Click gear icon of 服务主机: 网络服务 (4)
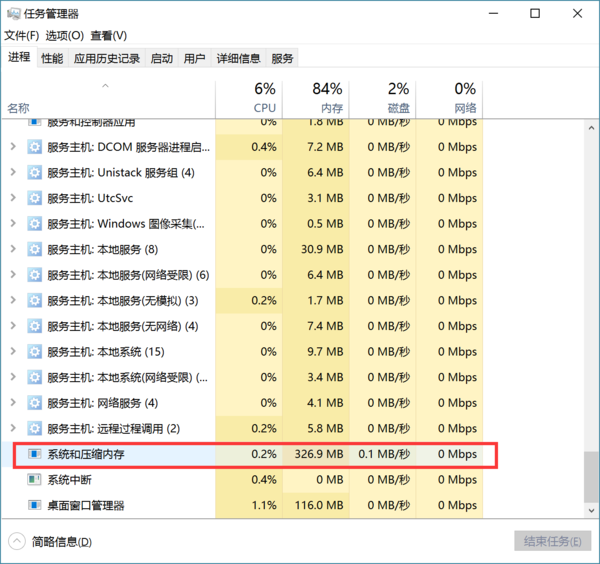 [x=34, y=403]
